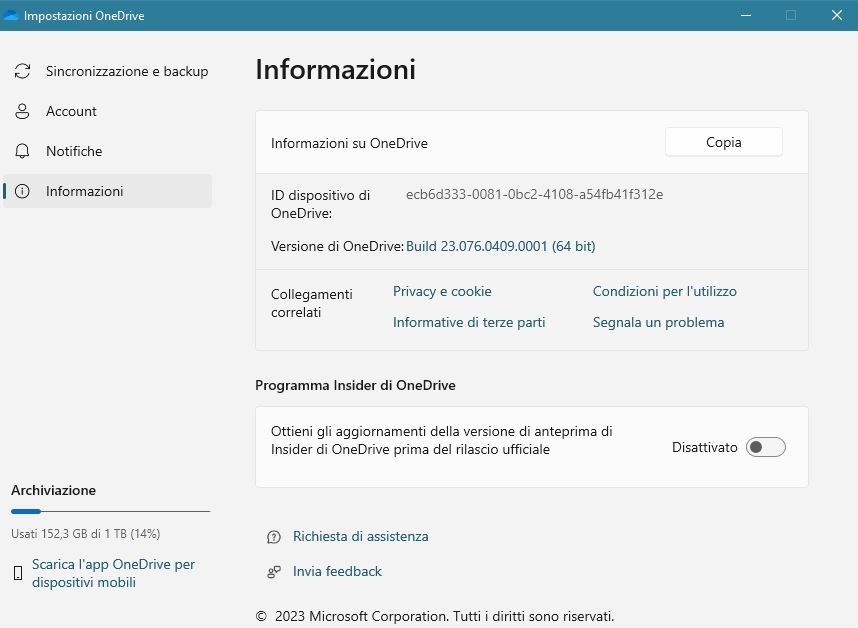Enable the OneDrive Insider preview toggle
The width and height of the screenshot is (858, 628).
point(766,447)
